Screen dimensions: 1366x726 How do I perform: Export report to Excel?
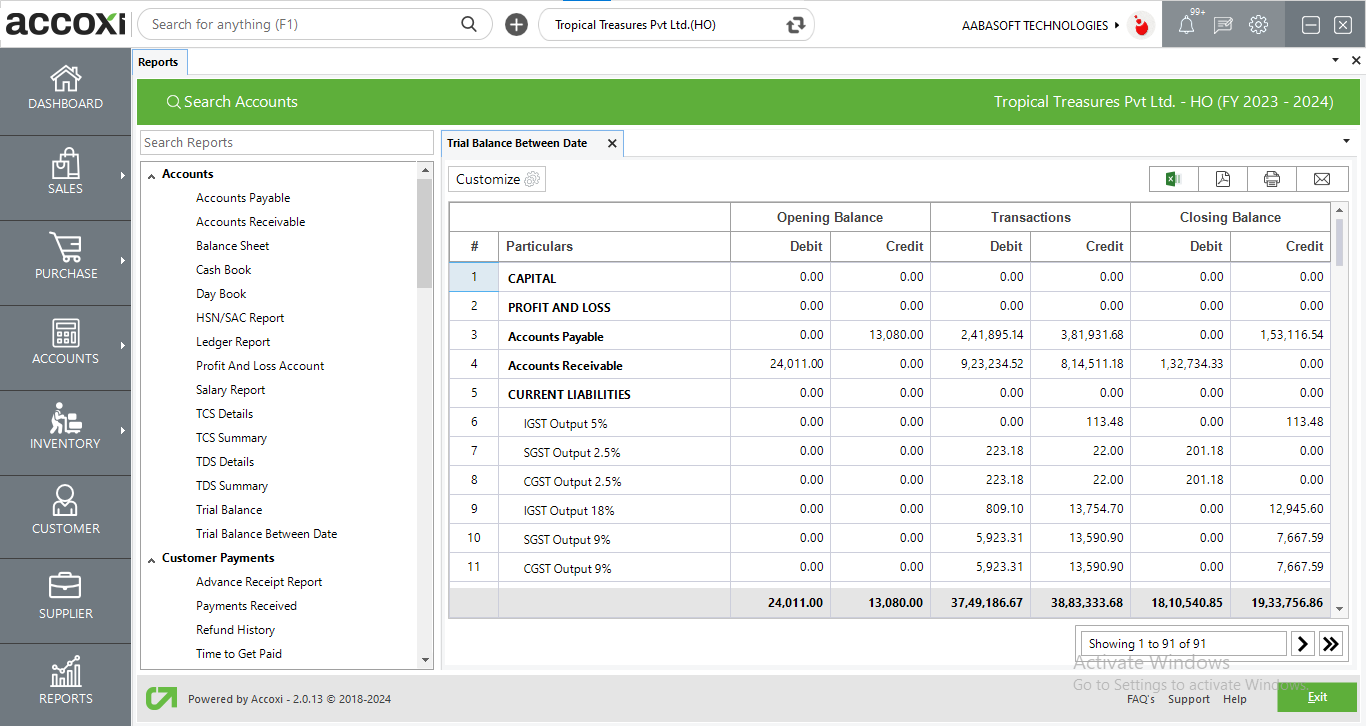[x=1173, y=179]
